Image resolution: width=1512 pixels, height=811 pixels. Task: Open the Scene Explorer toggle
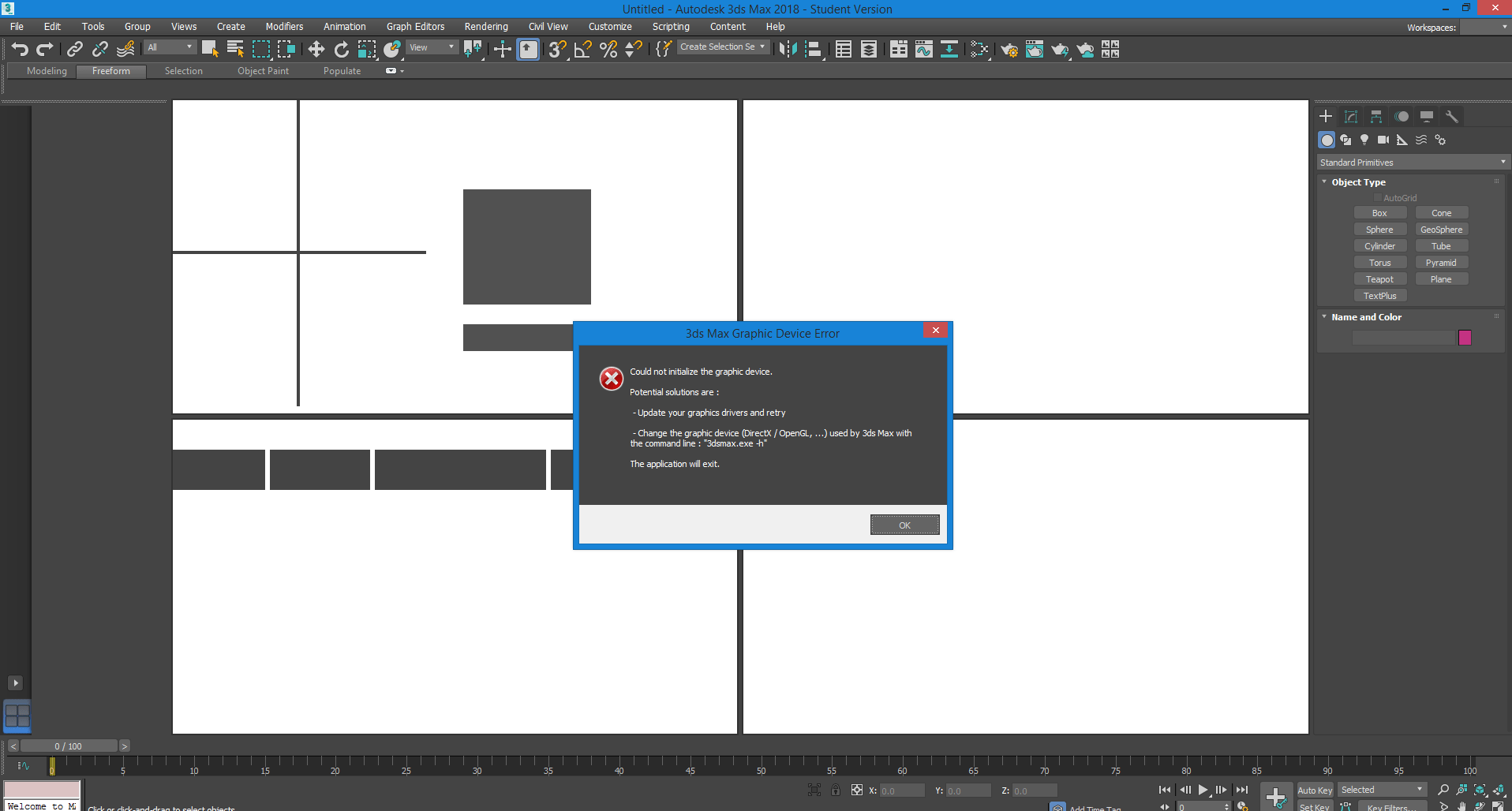click(x=844, y=49)
